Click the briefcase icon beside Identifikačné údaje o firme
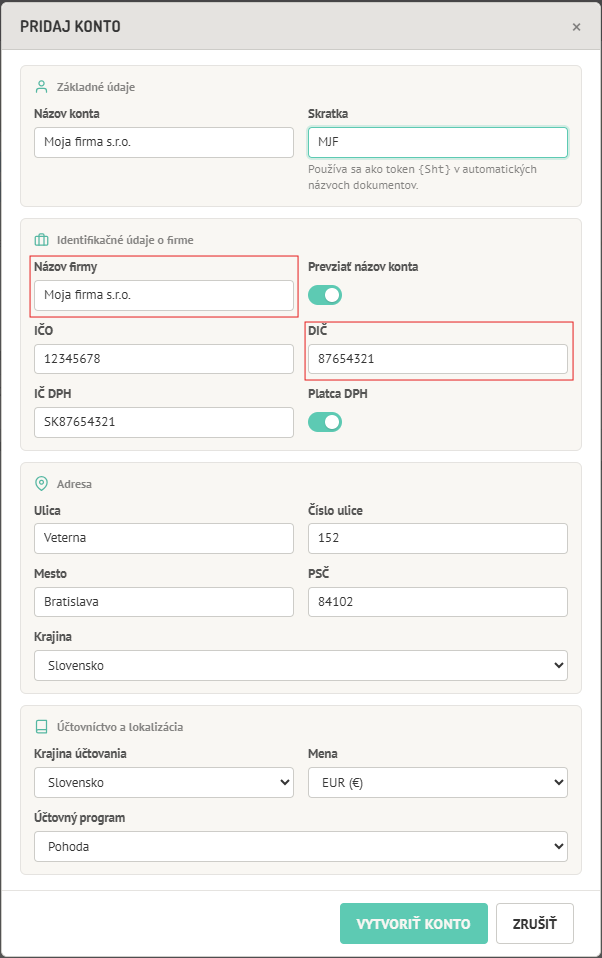This screenshot has width=602, height=958. 41,240
